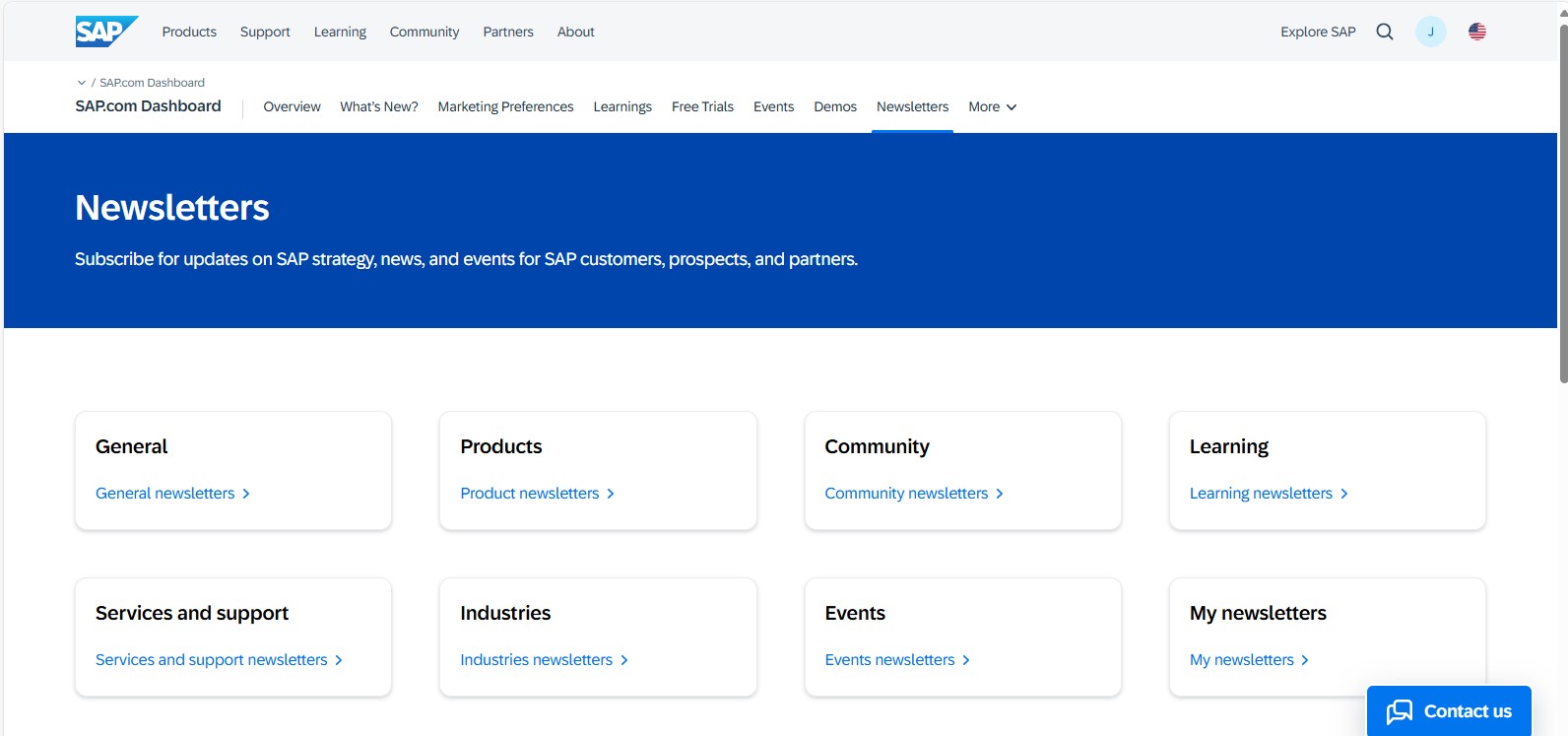
Task: Open the search magnifier icon
Action: click(1384, 32)
